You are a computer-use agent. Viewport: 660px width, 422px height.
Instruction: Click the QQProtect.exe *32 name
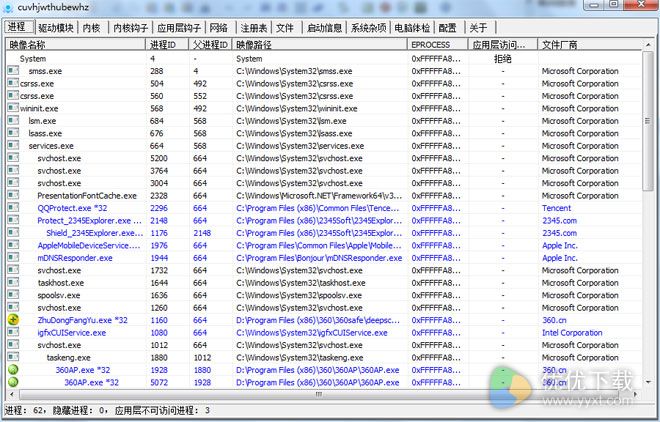(72, 208)
